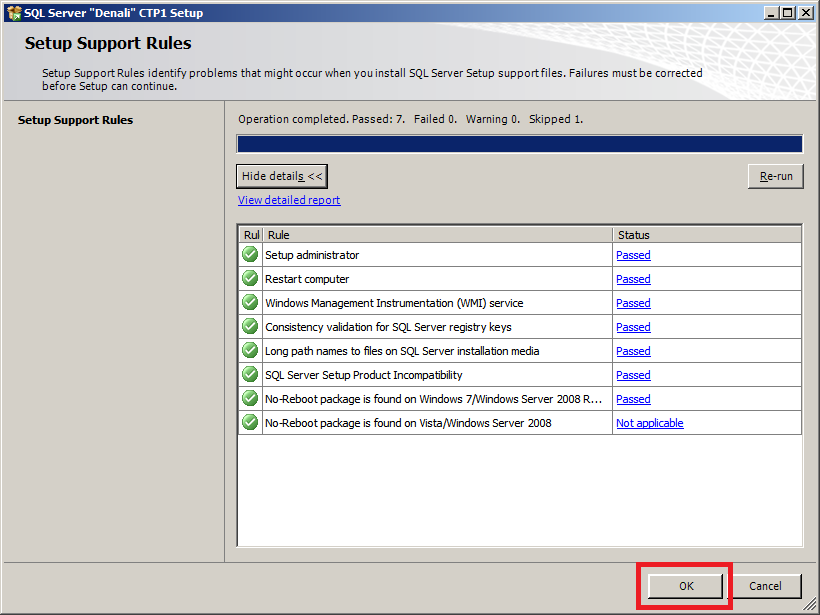Select Consistency validation for SQL Server registry keys
Viewport: 820px width, 615px height.
389,327
